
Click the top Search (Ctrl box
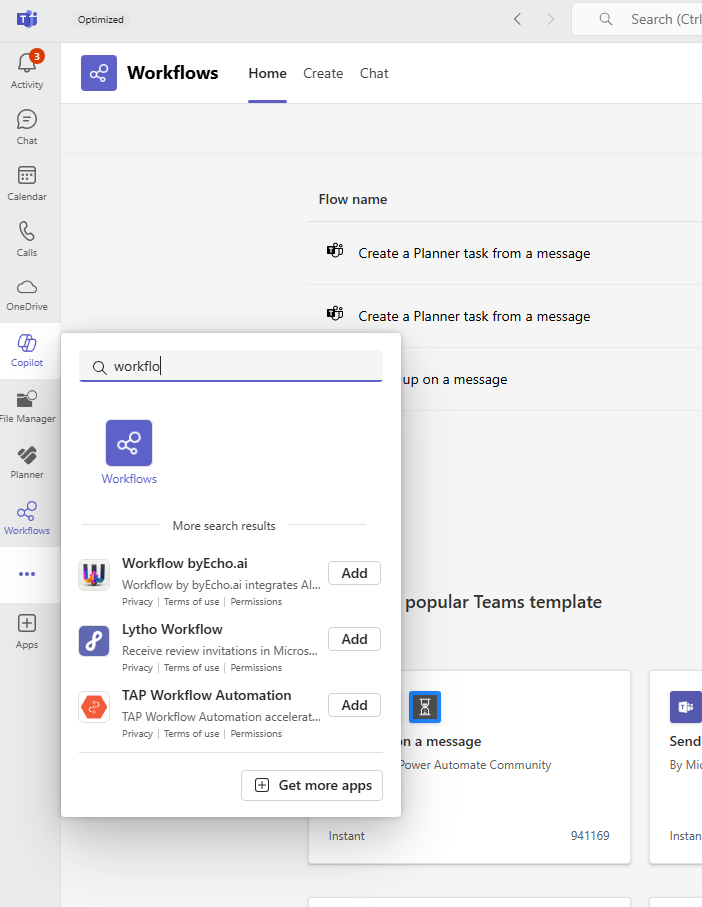pos(637,19)
